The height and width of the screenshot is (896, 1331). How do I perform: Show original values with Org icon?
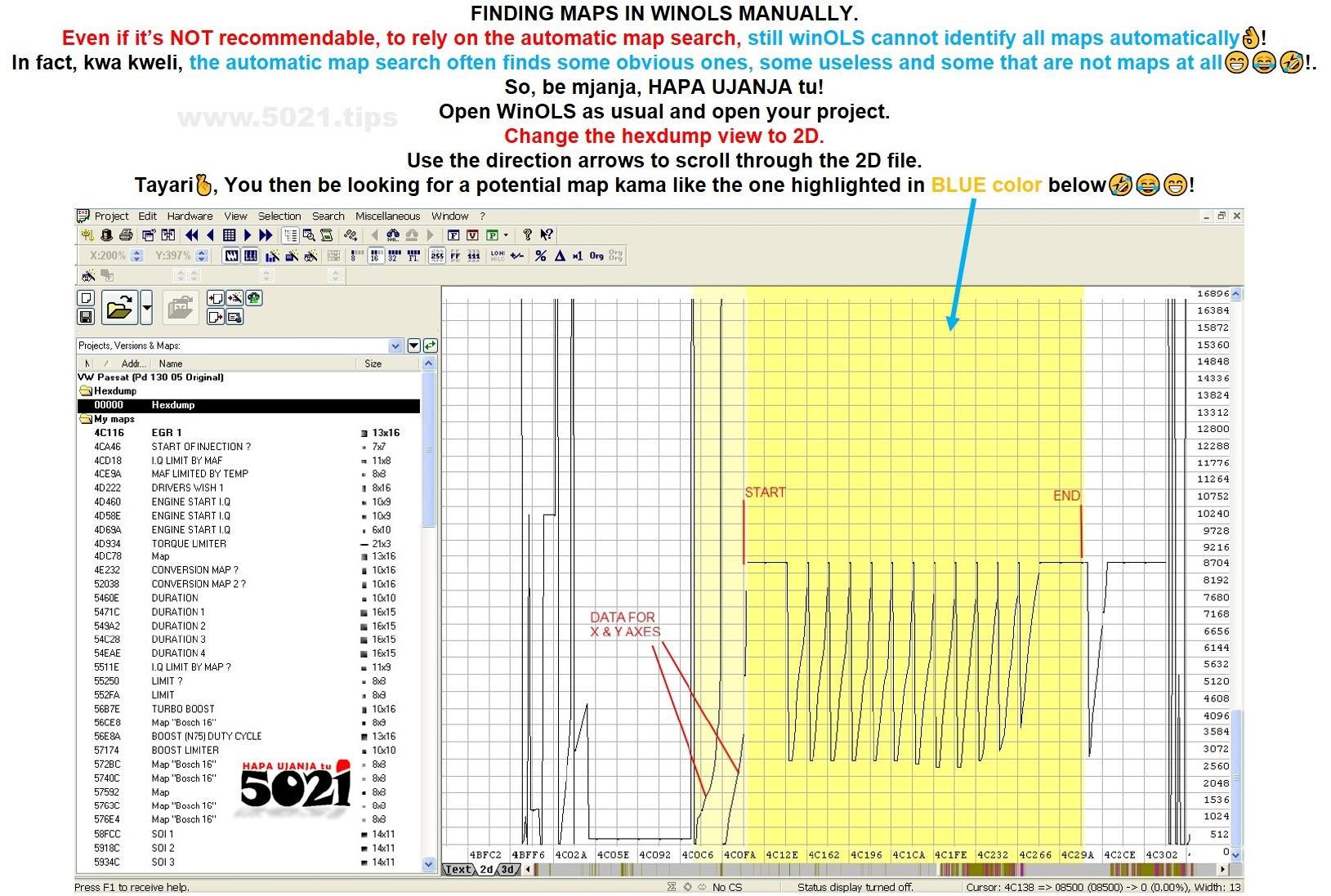point(596,256)
